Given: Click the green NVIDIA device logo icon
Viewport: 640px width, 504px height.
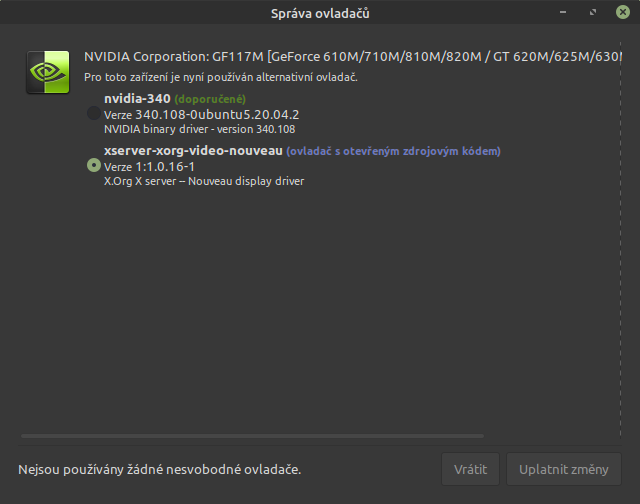Looking at the screenshot, I should [x=47, y=72].
